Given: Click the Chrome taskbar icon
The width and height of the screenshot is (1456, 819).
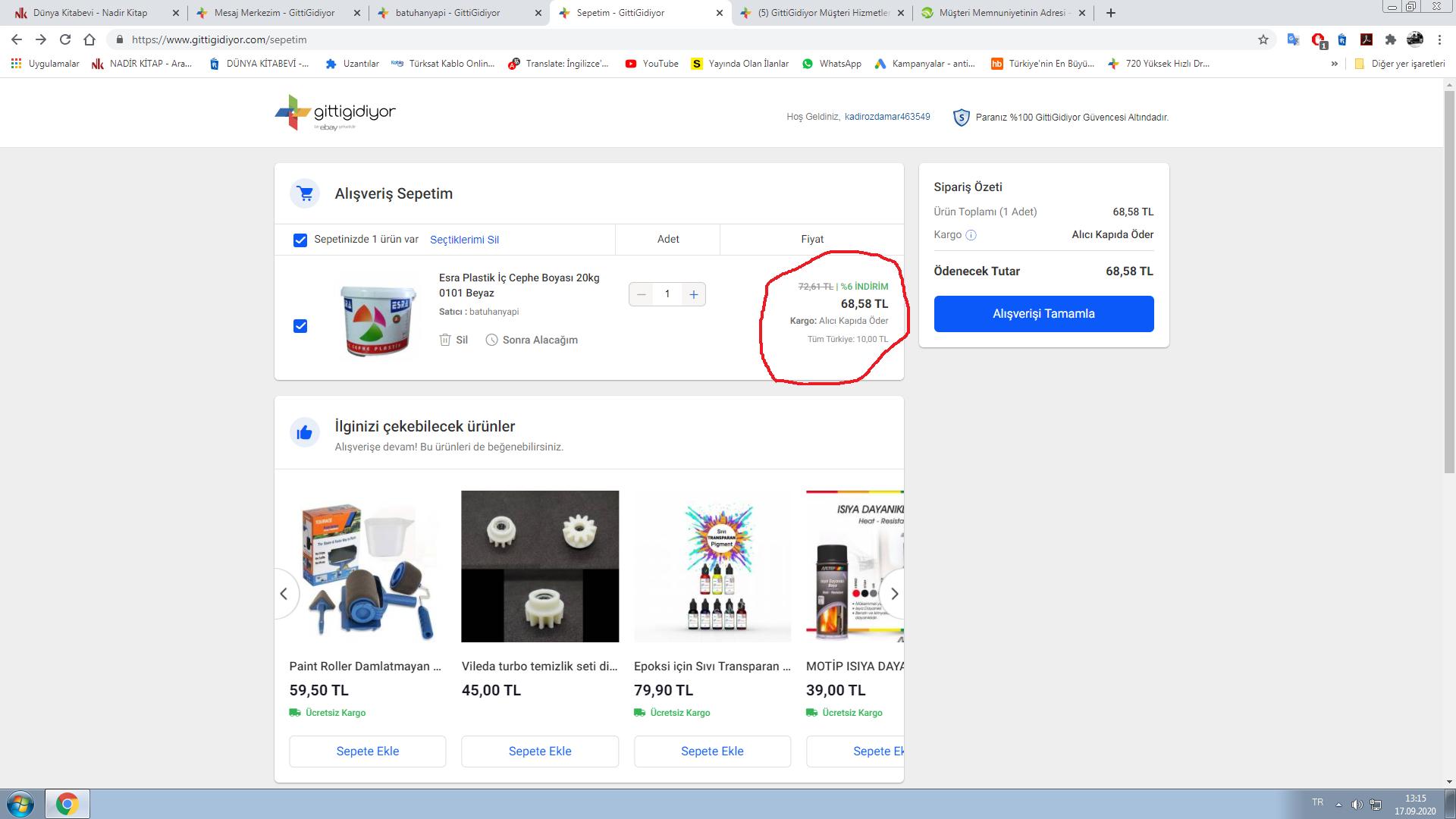Looking at the screenshot, I should tap(67, 804).
